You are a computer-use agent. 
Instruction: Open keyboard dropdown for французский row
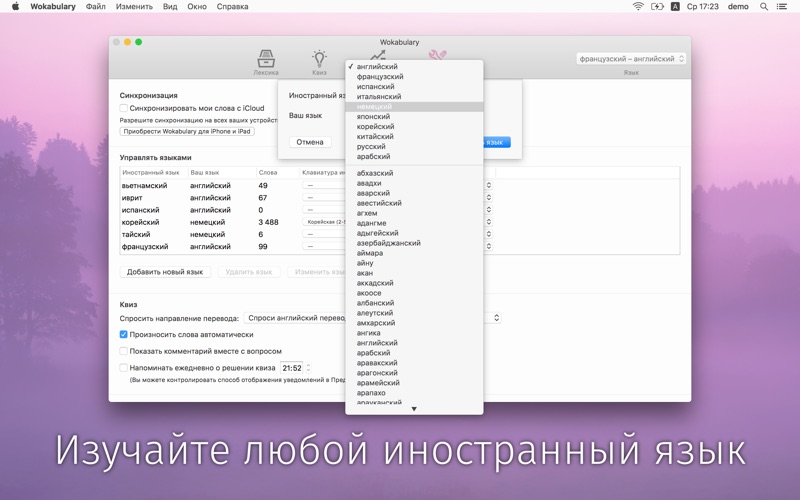pos(397,246)
